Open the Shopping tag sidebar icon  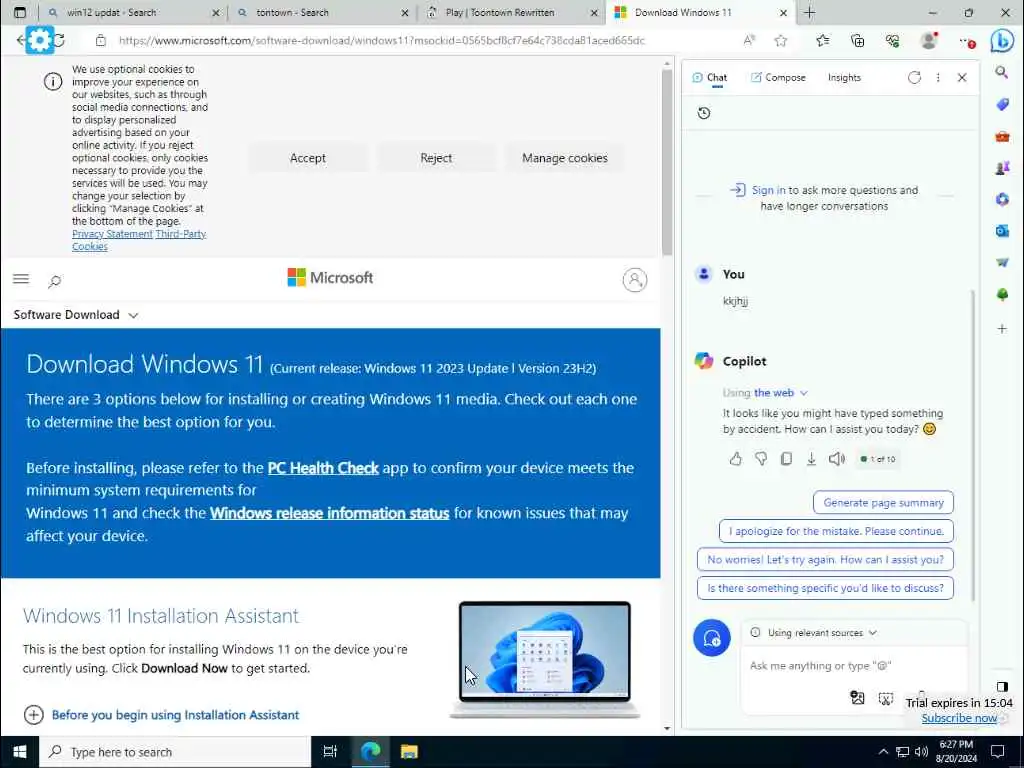tap(1002, 104)
